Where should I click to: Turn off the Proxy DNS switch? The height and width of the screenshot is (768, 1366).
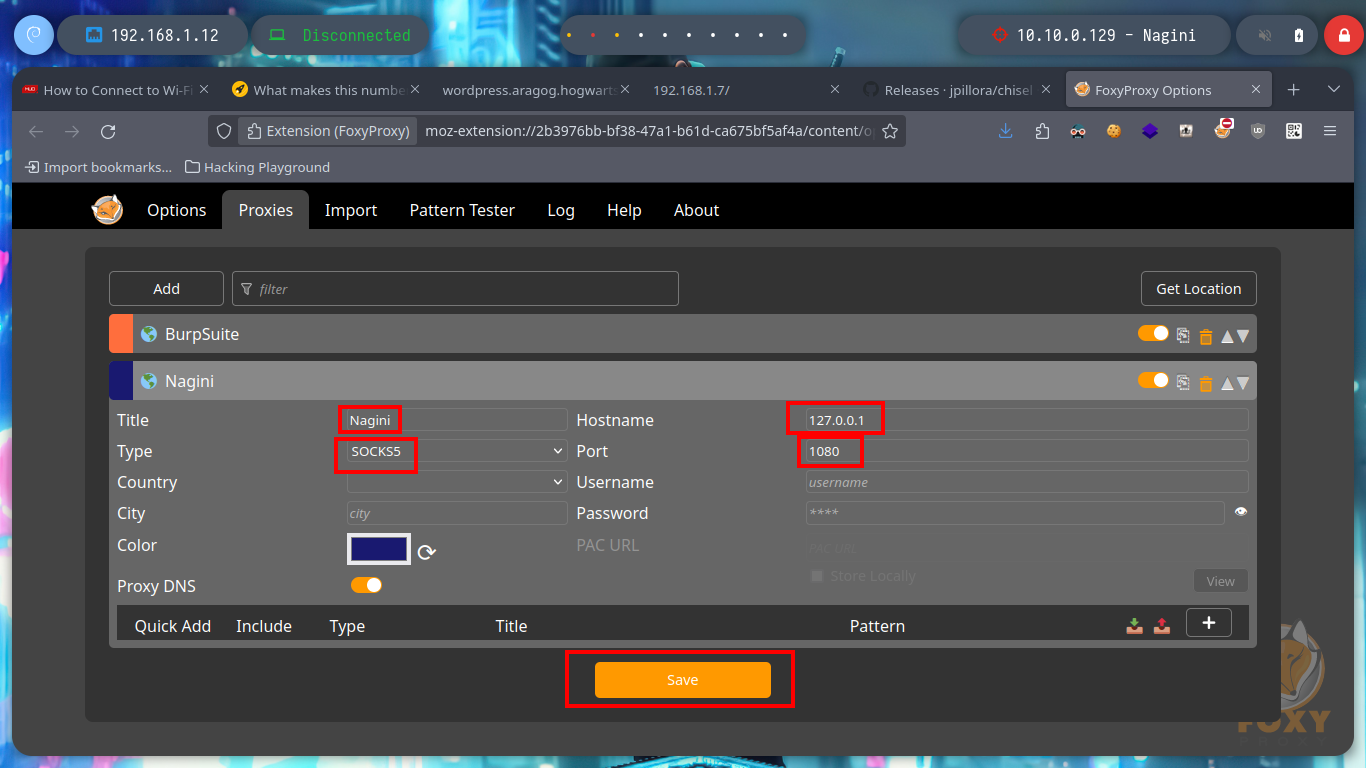[x=366, y=585]
